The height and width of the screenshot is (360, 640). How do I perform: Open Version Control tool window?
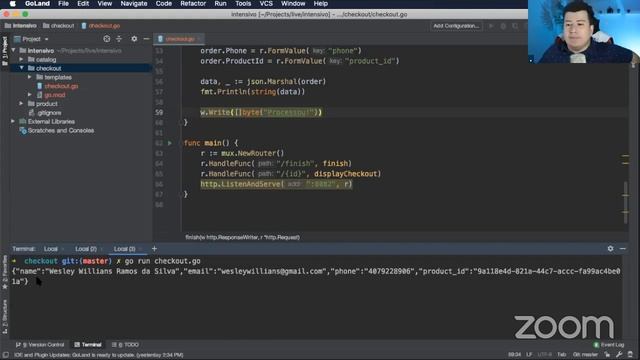coord(40,345)
